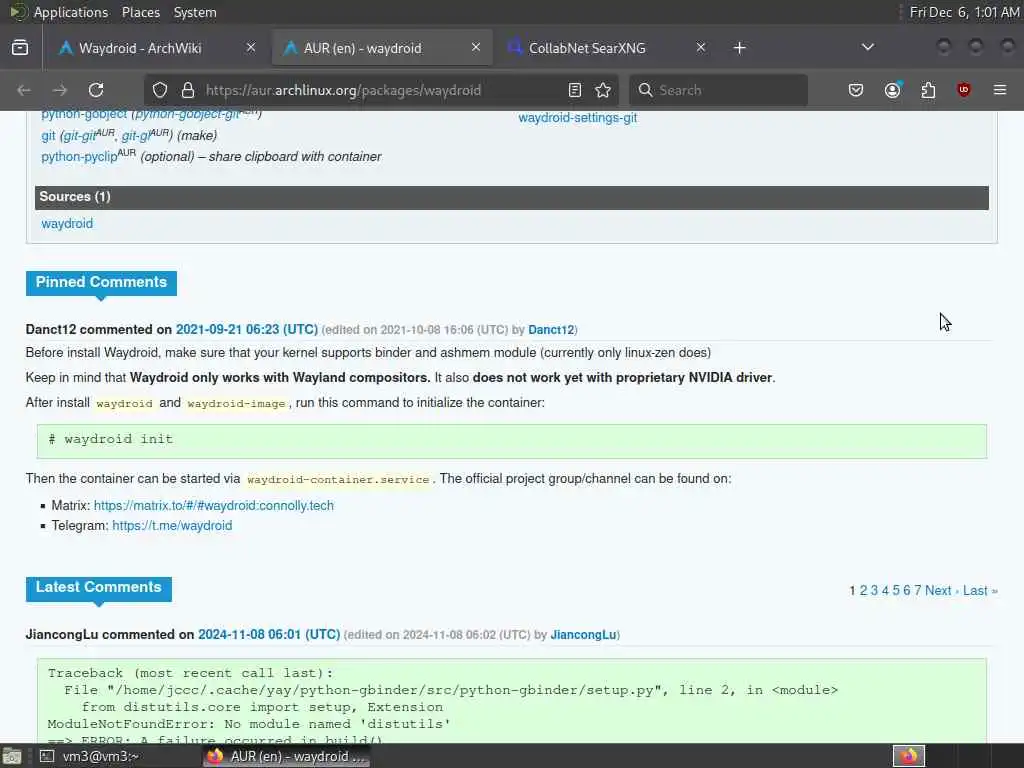The width and height of the screenshot is (1024, 768).
Task: Open the Telegram t.me/waydroid link
Action: [x=172, y=526]
